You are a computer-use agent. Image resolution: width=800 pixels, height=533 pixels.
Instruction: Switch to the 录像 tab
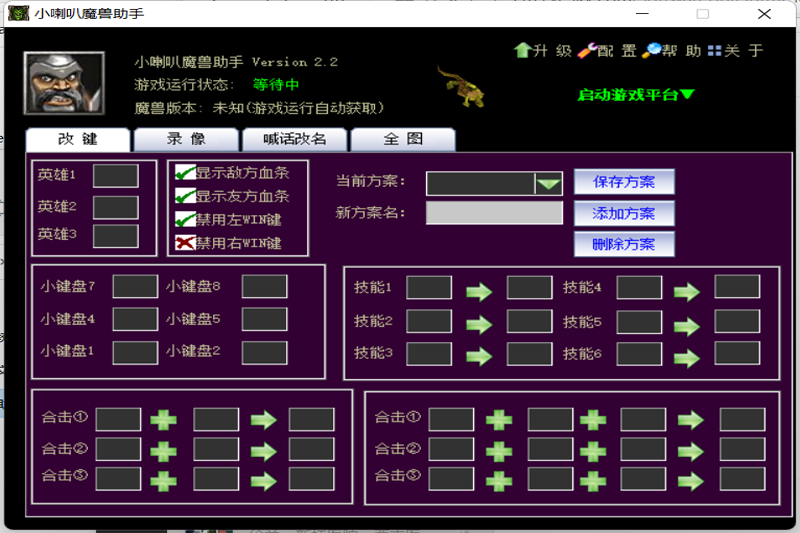pyautogui.click(x=185, y=140)
